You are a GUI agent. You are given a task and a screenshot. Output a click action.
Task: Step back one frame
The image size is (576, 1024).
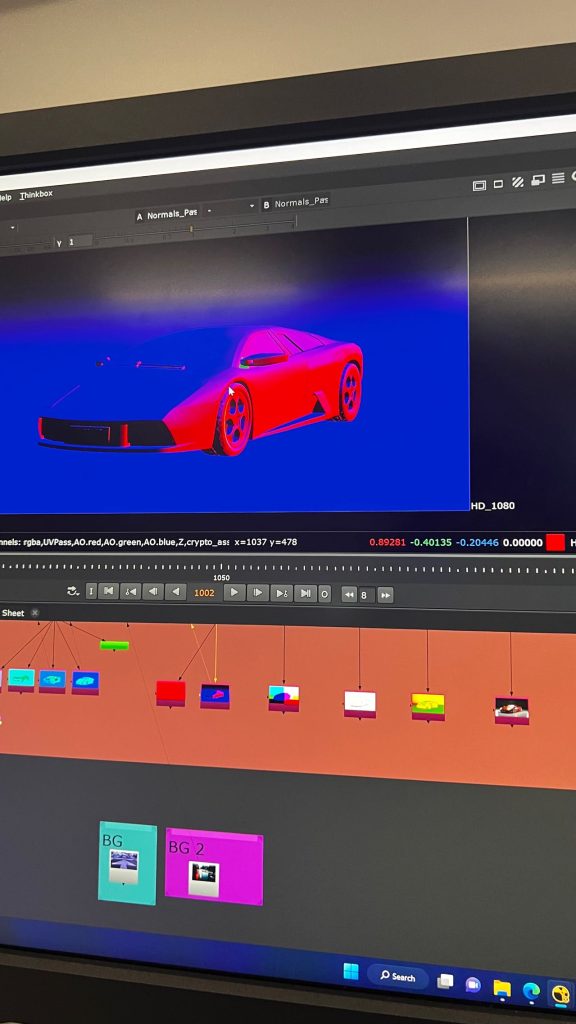pos(153,592)
